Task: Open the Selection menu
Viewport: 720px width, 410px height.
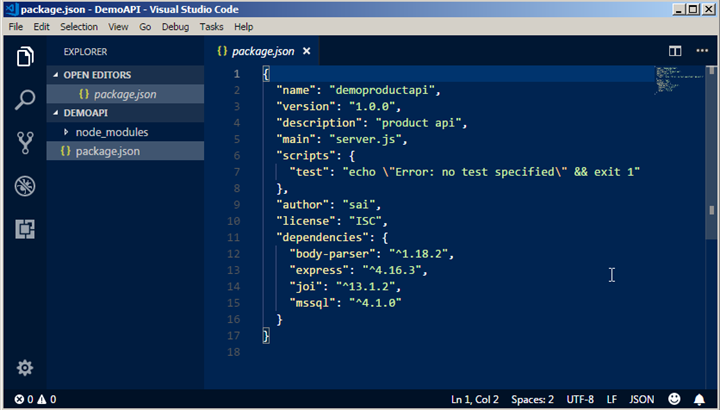Action: (79, 27)
